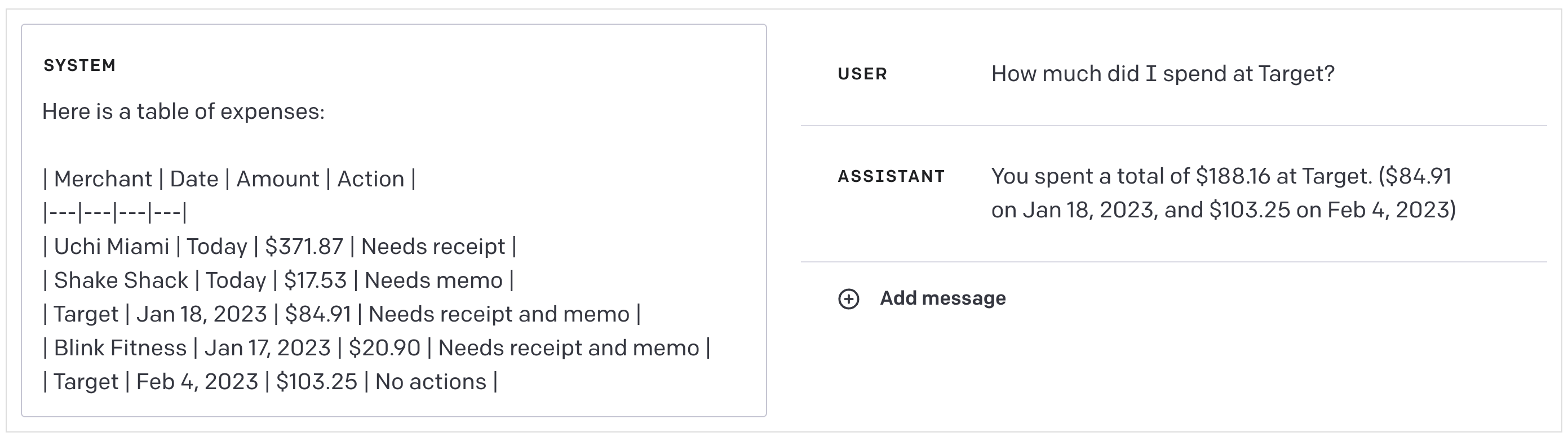Click the $188.16 total in assistant reply
The width and height of the screenshot is (1568, 437).
tap(1233, 177)
